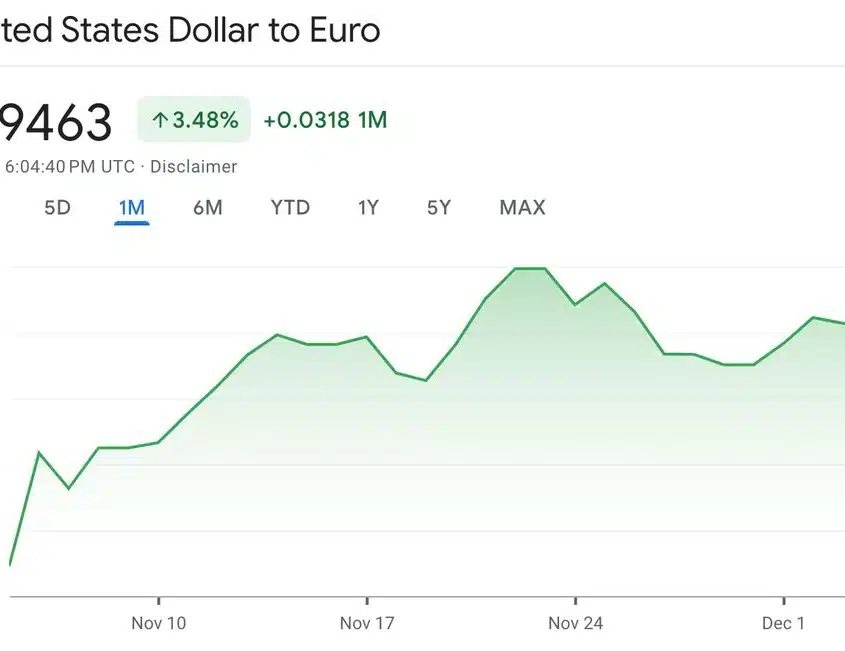Click the 3.48% change badge

point(194,121)
